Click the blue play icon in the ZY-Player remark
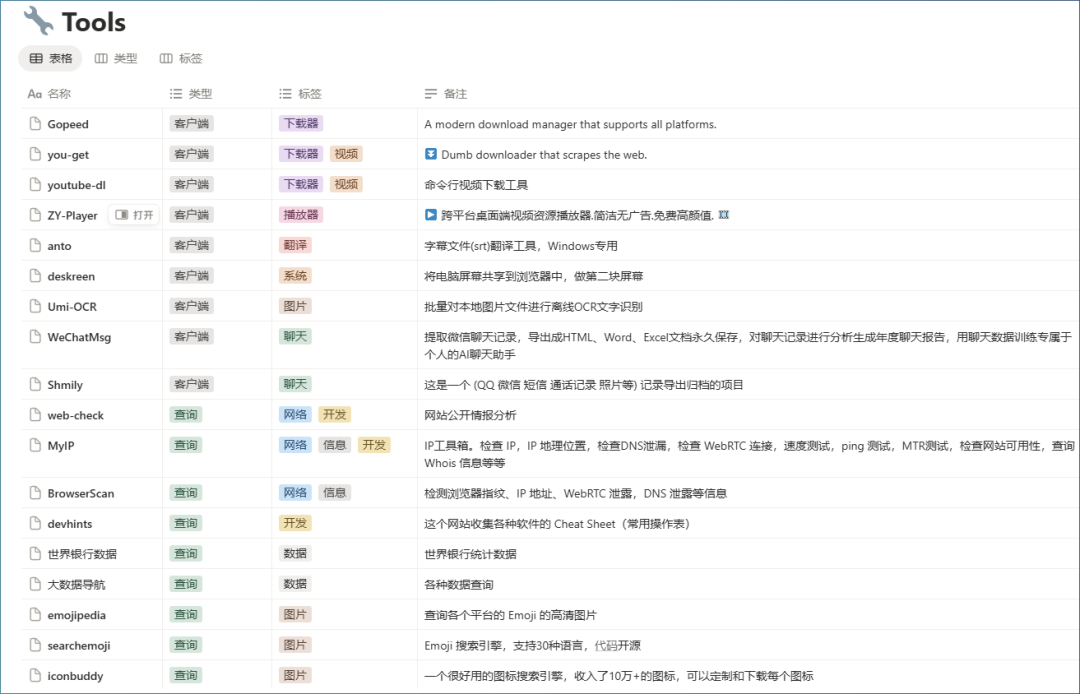The width and height of the screenshot is (1080, 694). (431, 214)
